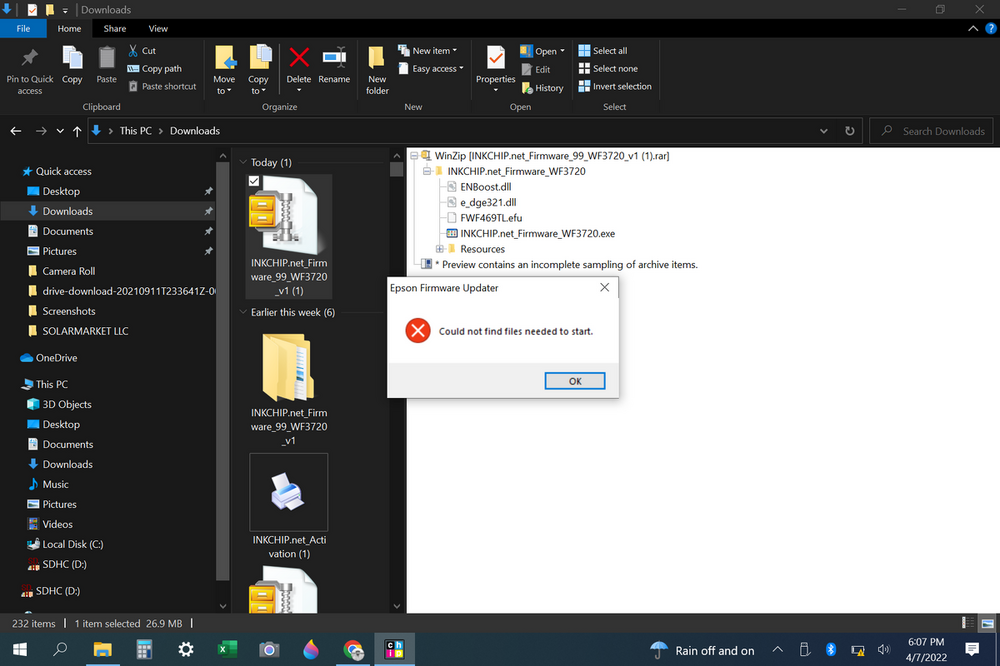This screenshot has height=666, width=1000.
Task: Collapse the Earlier this week group
Action: click(242, 311)
